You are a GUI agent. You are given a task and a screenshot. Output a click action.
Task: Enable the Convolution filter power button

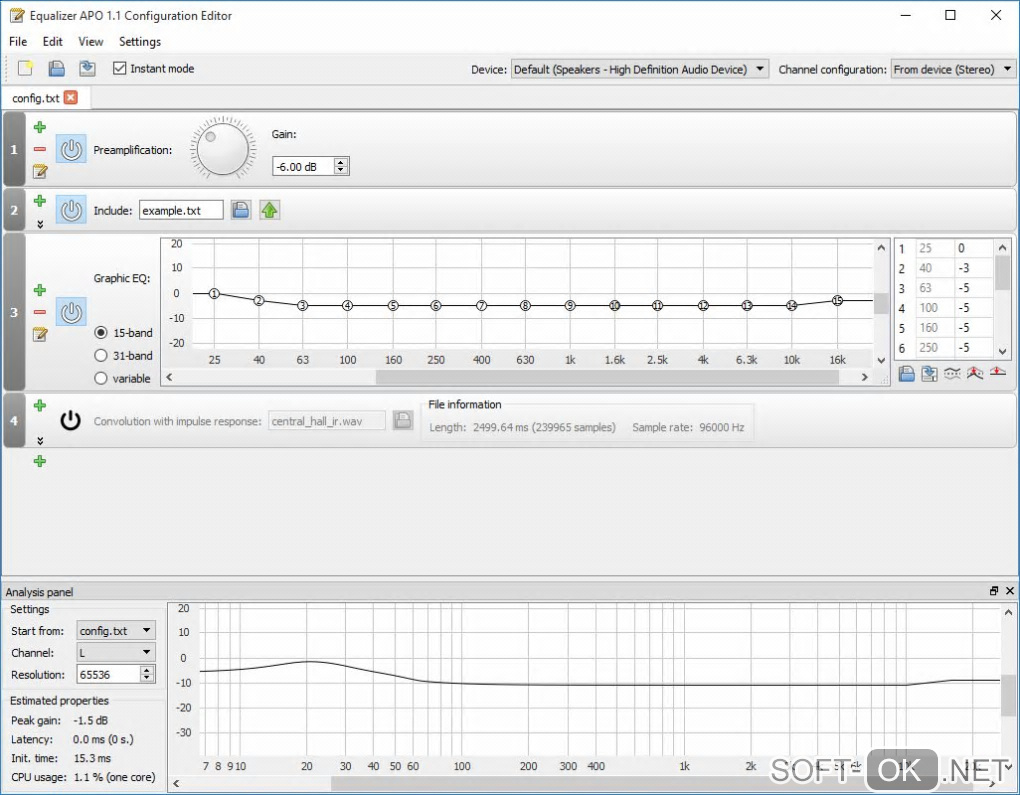tap(70, 420)
